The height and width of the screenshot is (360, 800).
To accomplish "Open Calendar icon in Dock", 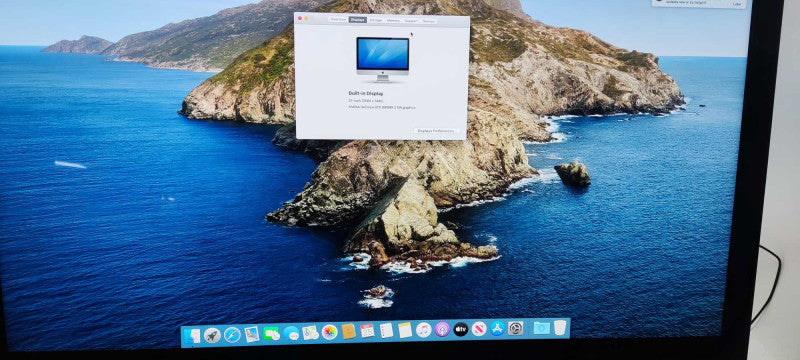I will 367,331.
